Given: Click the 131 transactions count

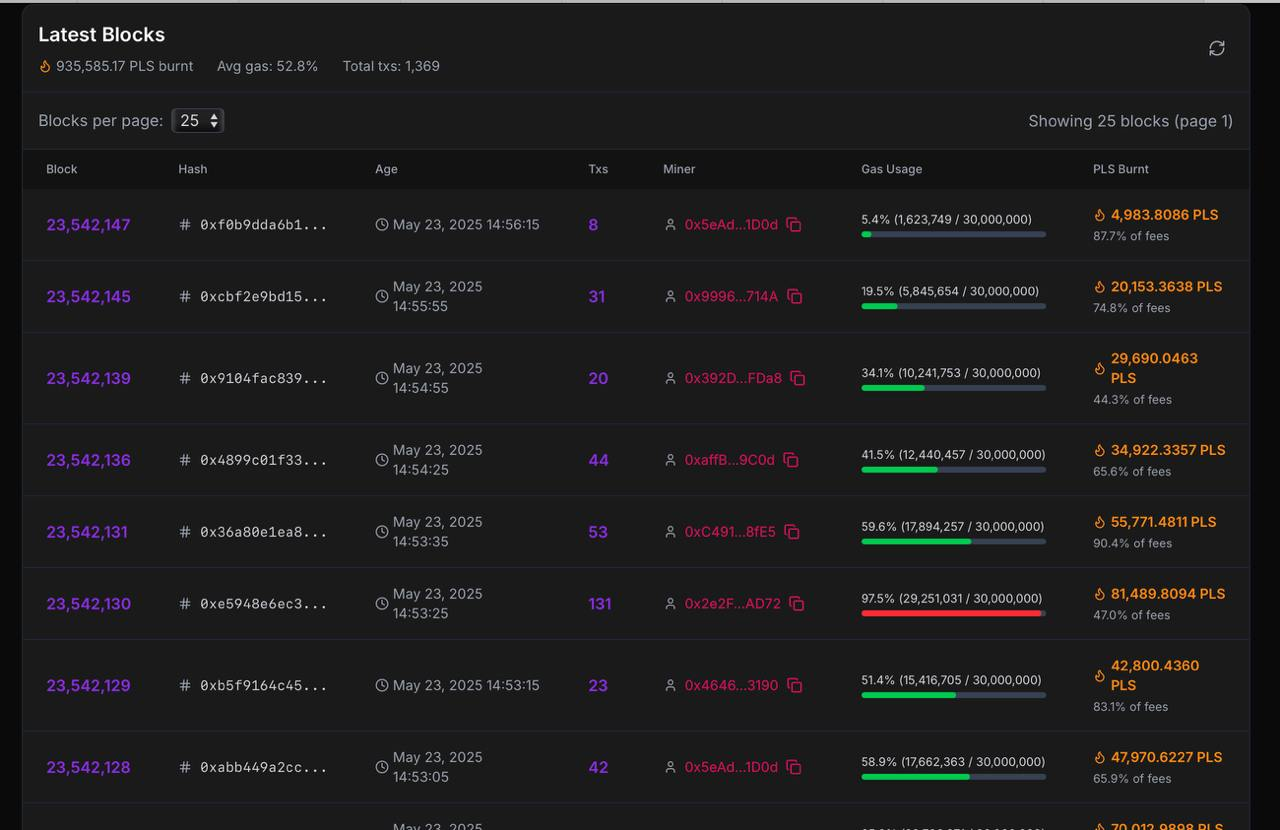Looking at the screenshot, I should point(600,604).
